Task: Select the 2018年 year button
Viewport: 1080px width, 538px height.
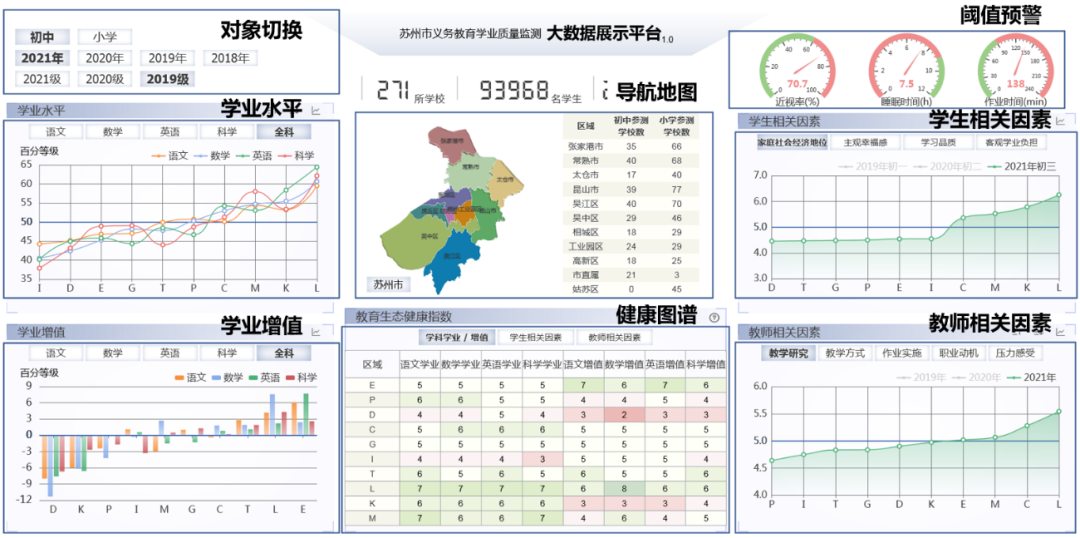Action: click(230, 58)
